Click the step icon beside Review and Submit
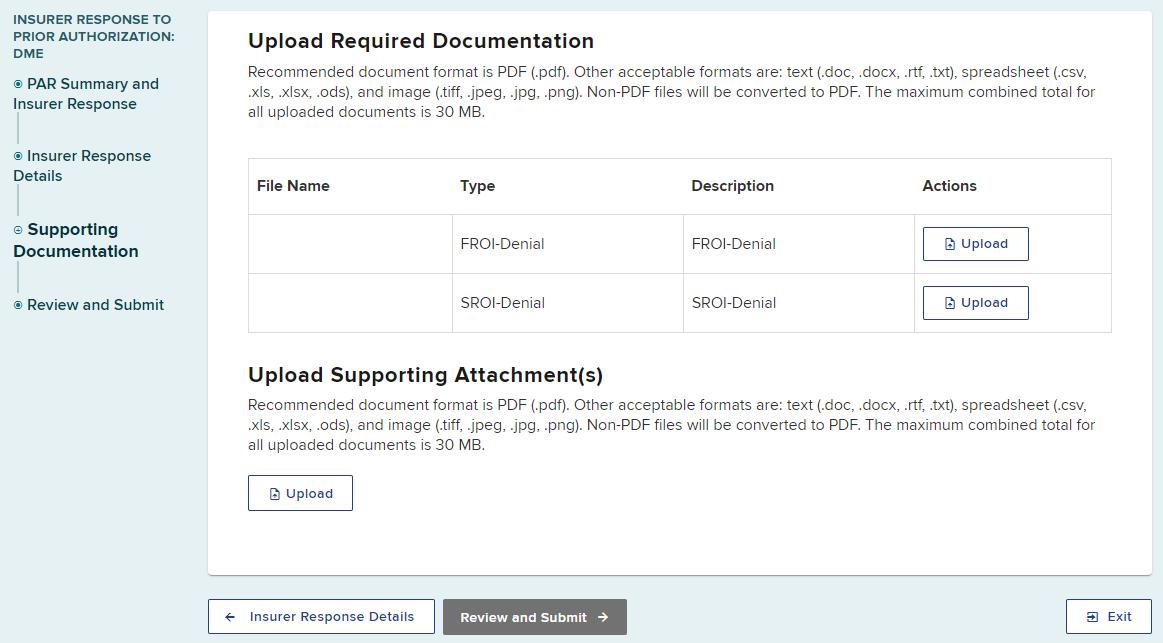This screenshot has width=1163, height=643. tap(16, 305)
